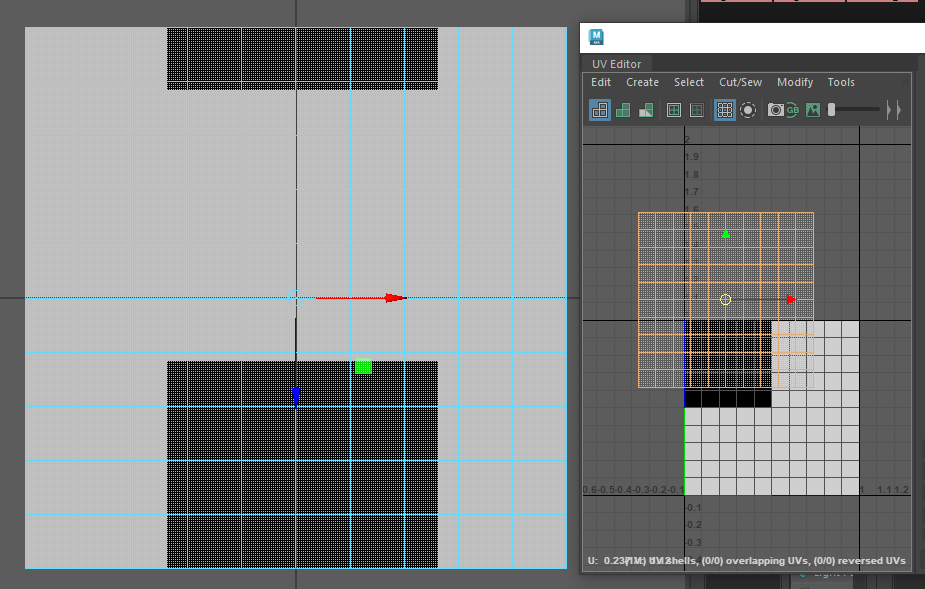Click the red X-axis arrow in viewport
The height and width of the screenshot is (589, 925).
pyautogui.click(x=395, y=298)
